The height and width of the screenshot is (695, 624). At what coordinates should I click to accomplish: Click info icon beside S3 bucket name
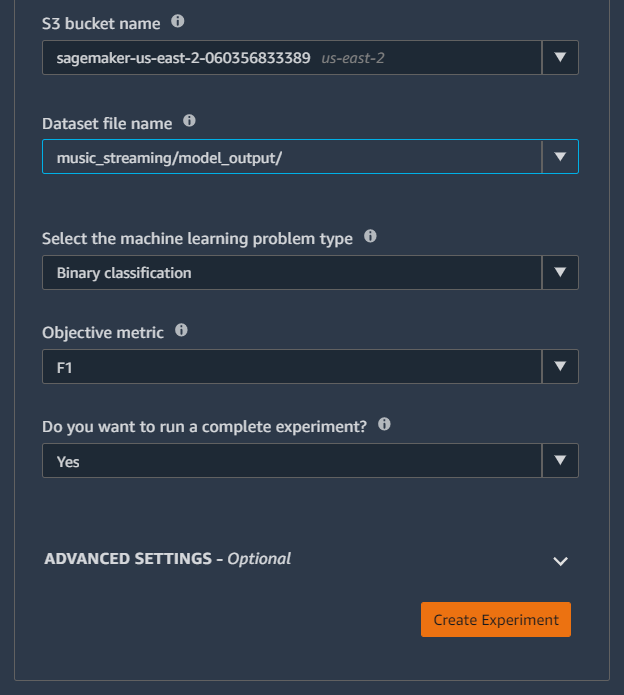click(178, 21)
